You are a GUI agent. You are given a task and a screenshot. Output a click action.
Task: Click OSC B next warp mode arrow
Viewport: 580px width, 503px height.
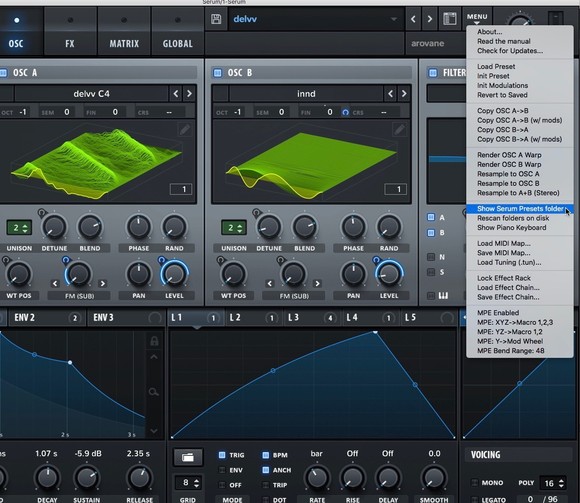(317, 283)
